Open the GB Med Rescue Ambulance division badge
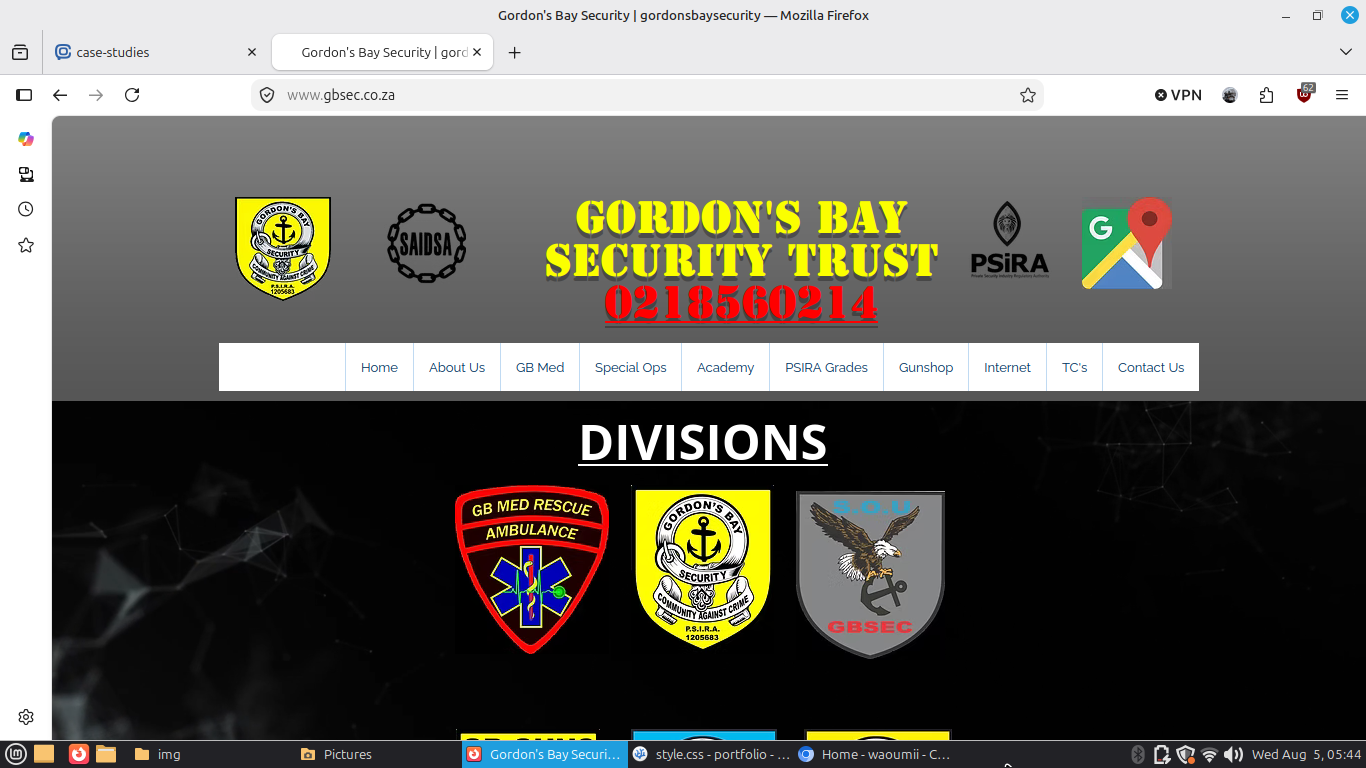 [x=532, y=570]
